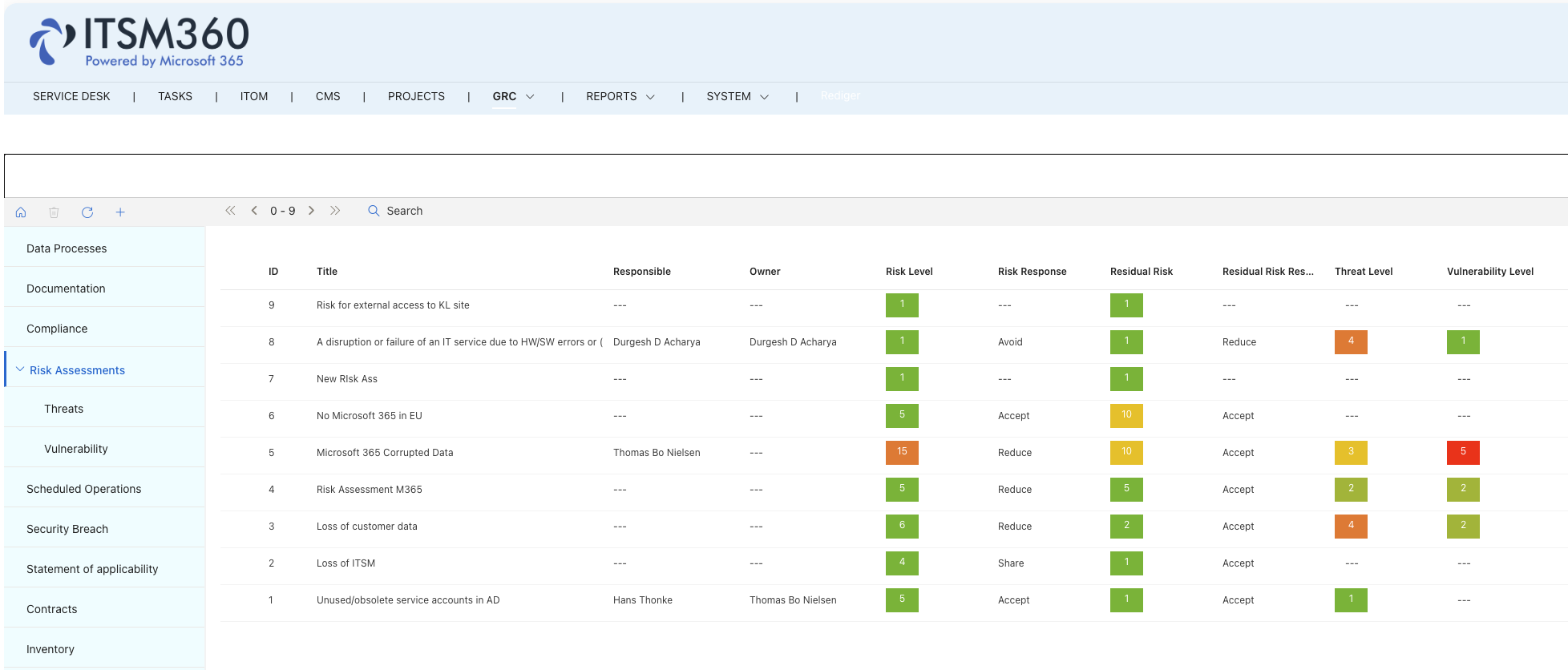Open the REPORTS dropdown menu
This screenshot has height=670, width=1568.
(x=620, y=96)
